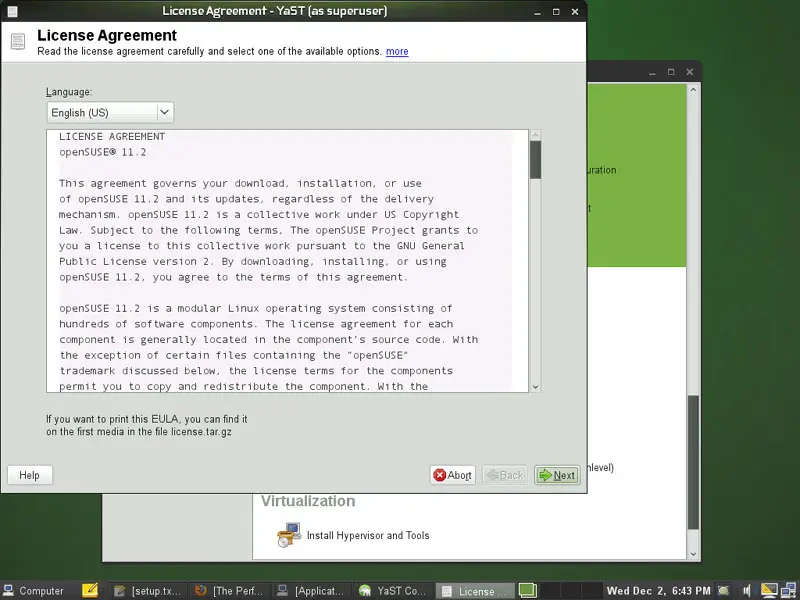Click the green workspace switcher square

point(528,590)
